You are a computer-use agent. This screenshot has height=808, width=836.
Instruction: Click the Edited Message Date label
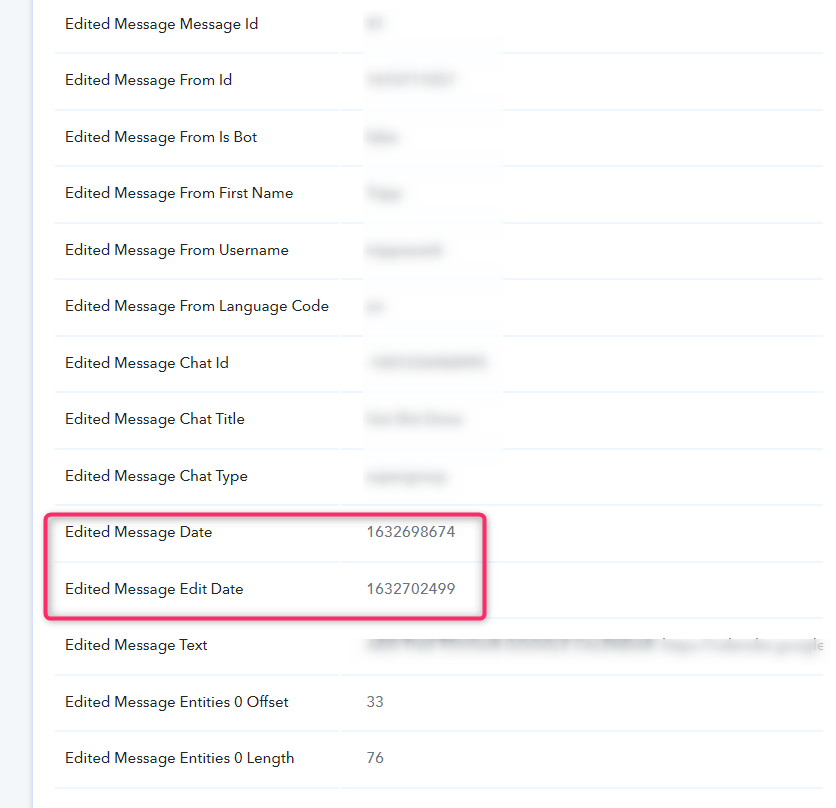[139, 532]
